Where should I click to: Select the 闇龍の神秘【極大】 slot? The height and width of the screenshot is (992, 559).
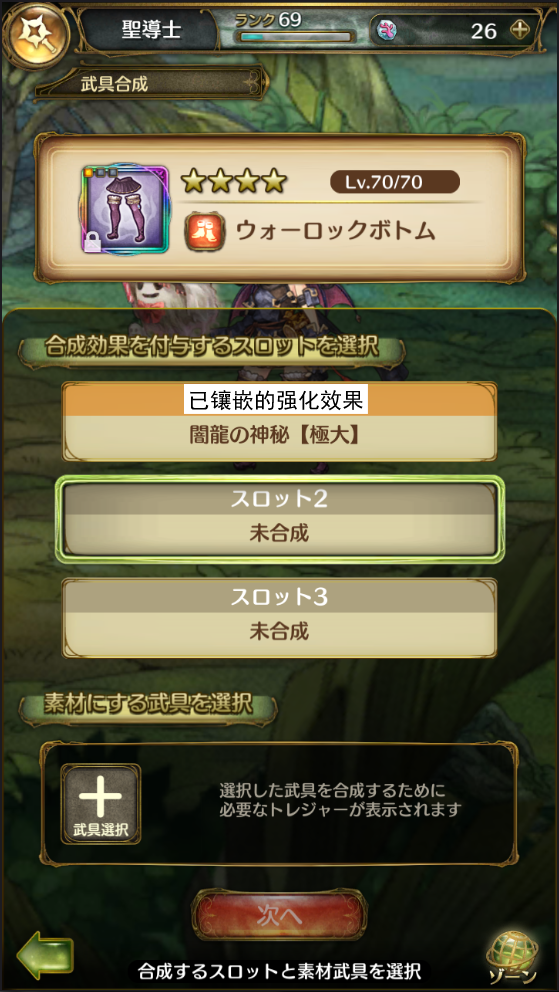[279, 421]
